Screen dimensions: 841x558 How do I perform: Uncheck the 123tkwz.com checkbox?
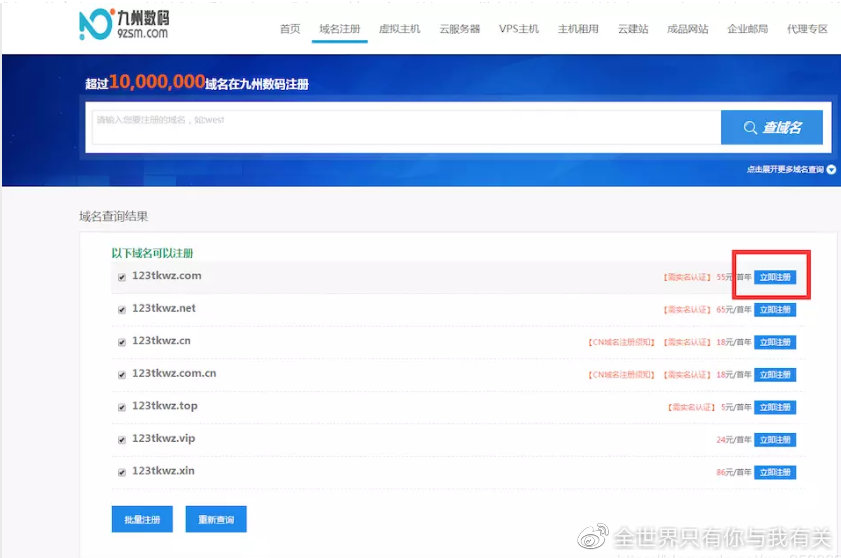[122, 277]
